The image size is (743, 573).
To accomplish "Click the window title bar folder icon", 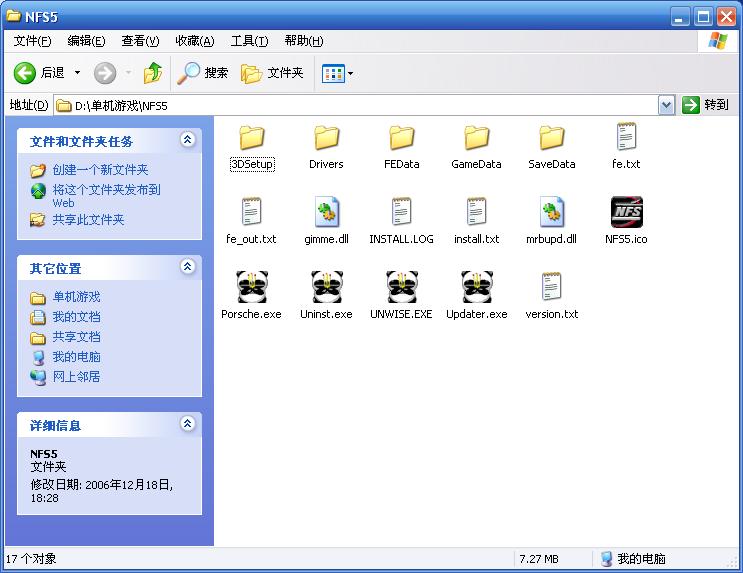I will (x=13, y=16).
